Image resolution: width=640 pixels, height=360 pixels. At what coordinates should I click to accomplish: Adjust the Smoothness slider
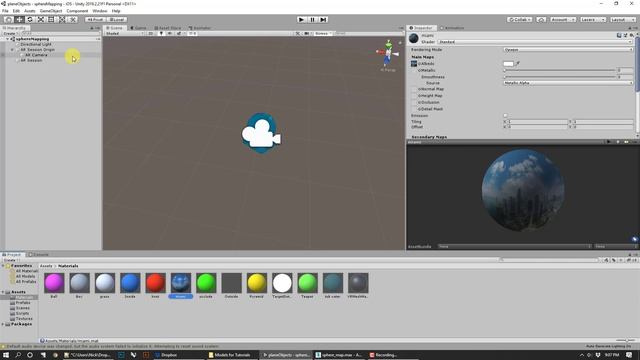click(x=559, y=77)
